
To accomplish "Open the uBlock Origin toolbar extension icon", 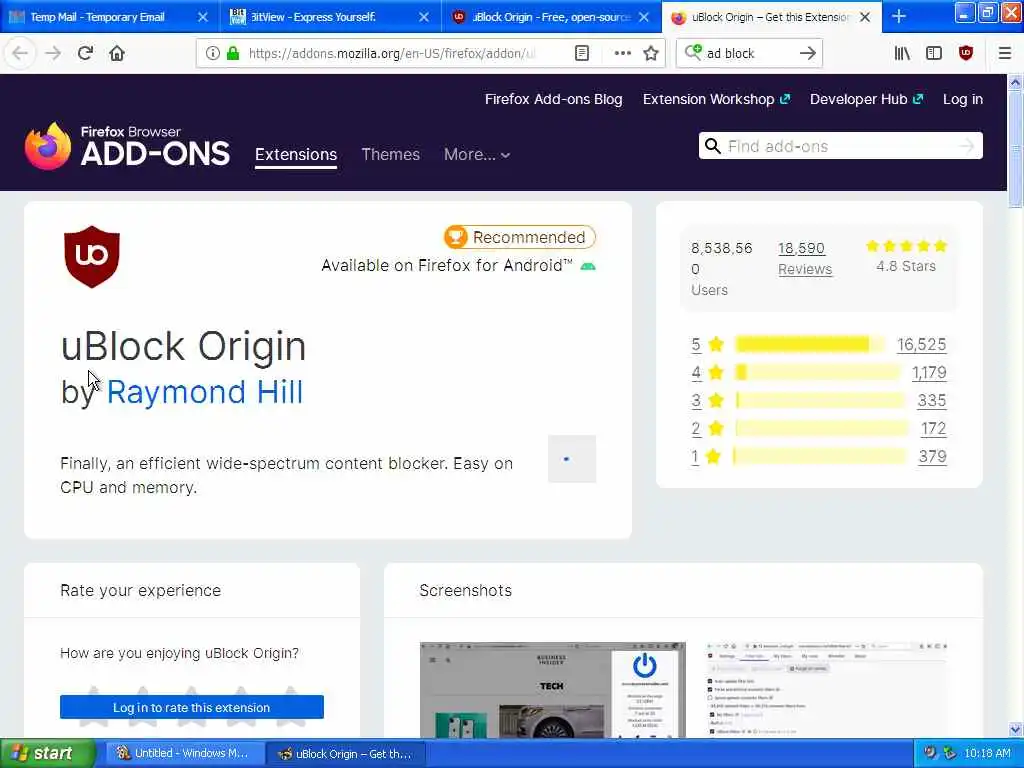I will (966, 53).
